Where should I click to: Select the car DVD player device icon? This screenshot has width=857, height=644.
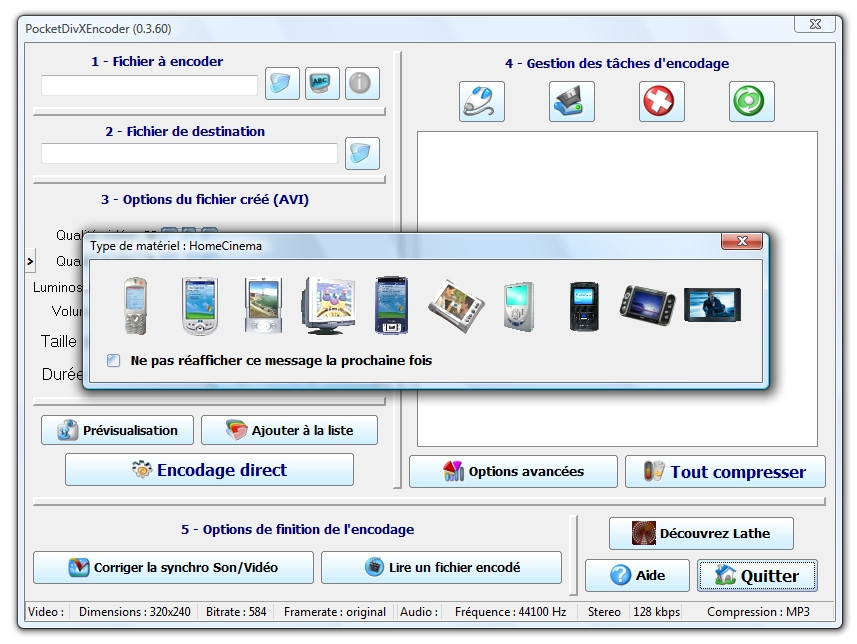click(647, 306)
